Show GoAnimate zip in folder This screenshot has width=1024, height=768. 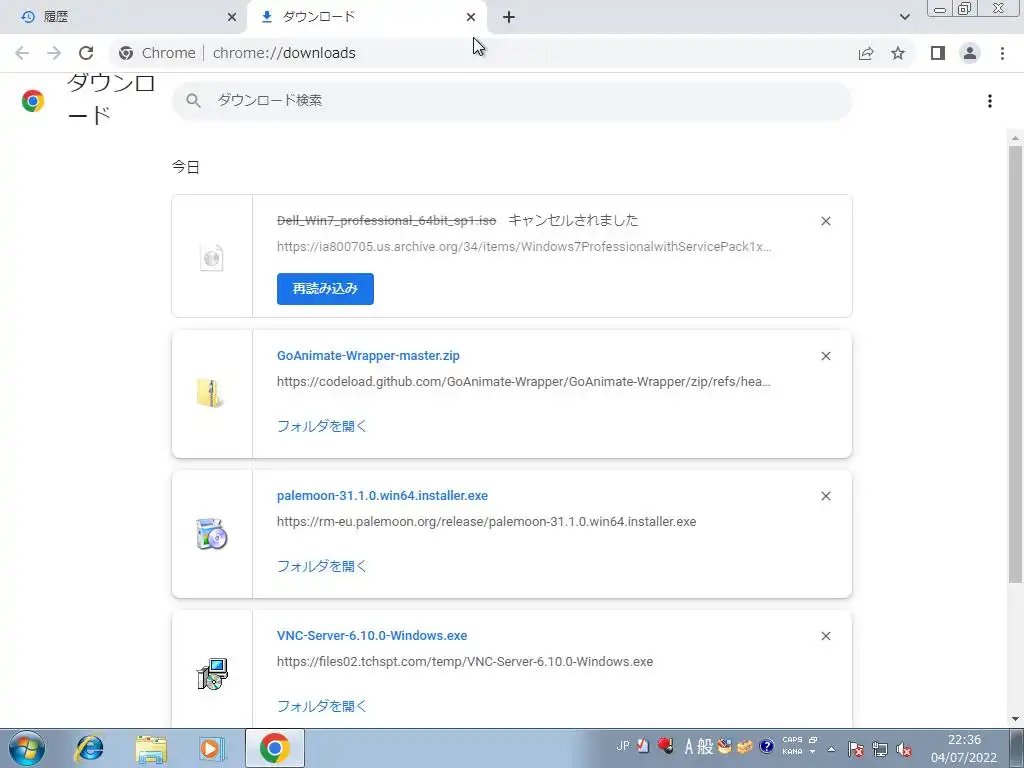(x=321, y=426)
